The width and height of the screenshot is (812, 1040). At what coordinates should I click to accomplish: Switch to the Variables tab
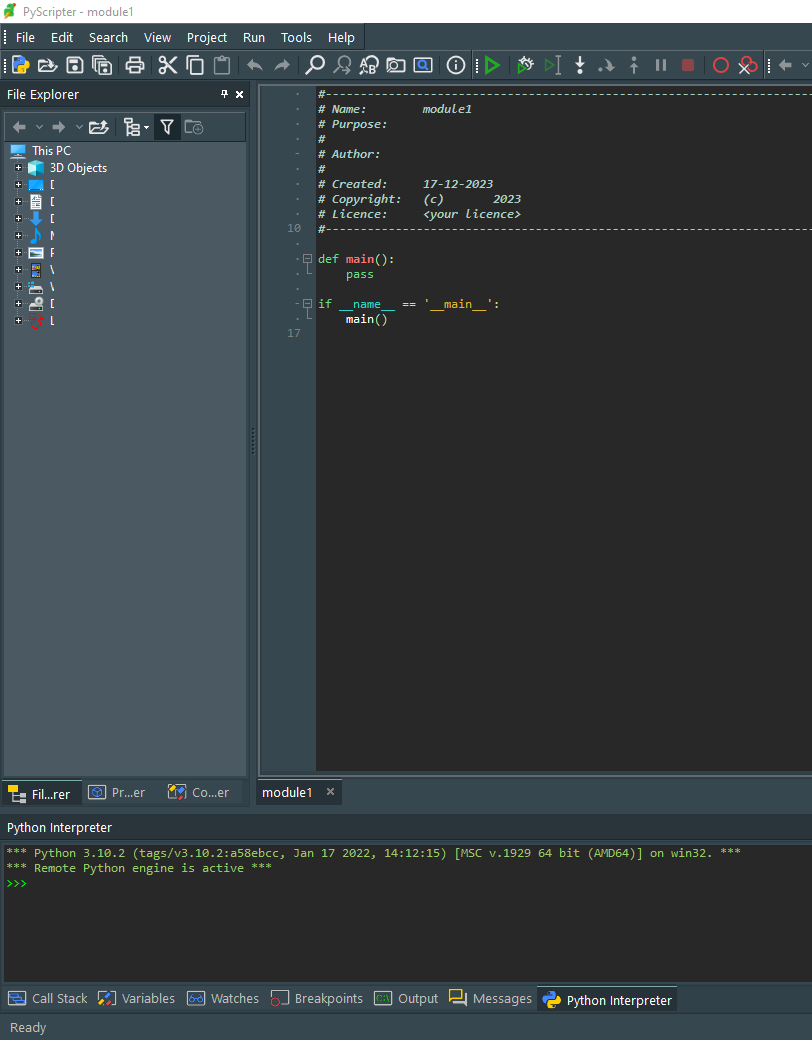pyautogui.click(x=136, y=998)
